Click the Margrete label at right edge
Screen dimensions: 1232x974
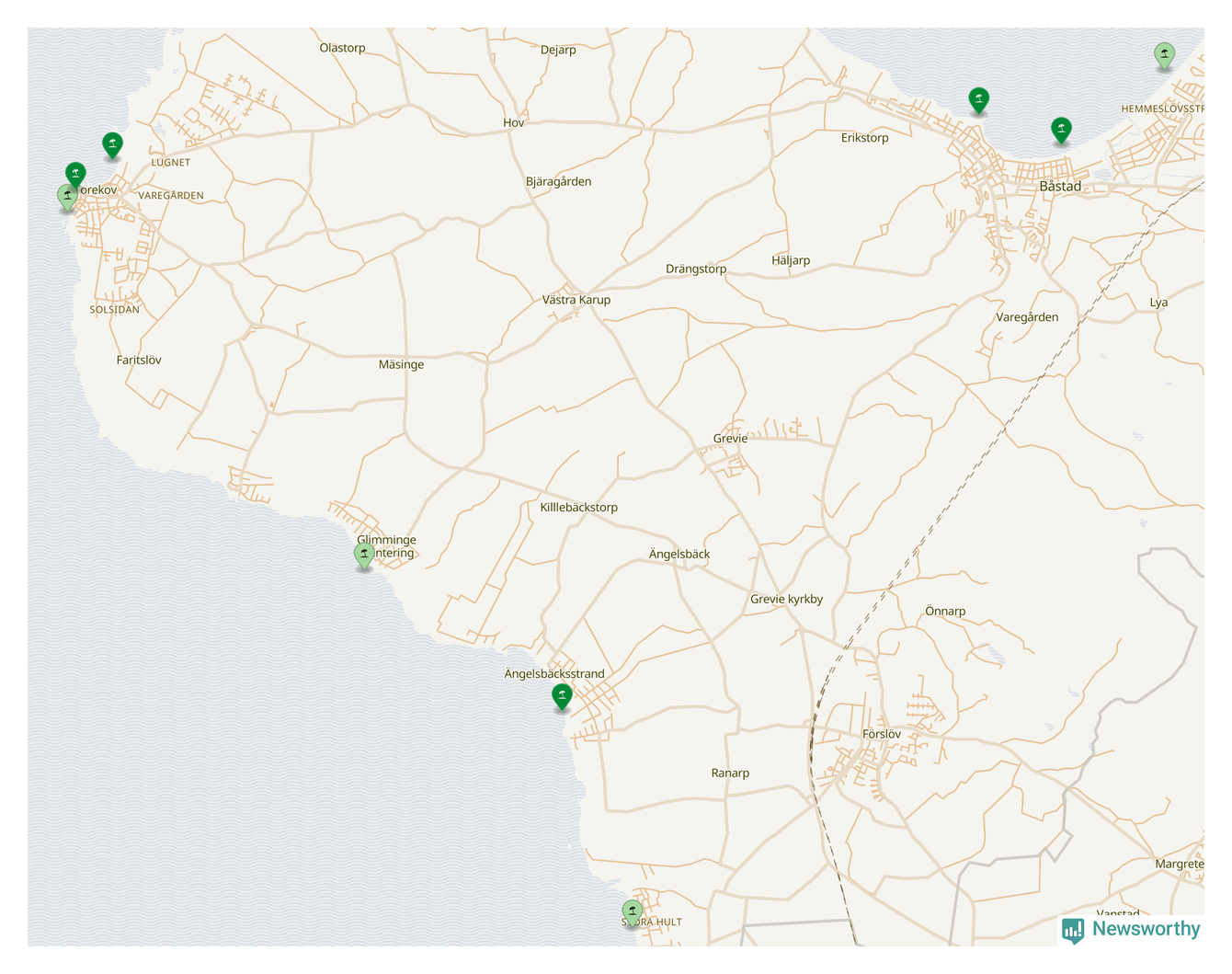[1180, 865]
